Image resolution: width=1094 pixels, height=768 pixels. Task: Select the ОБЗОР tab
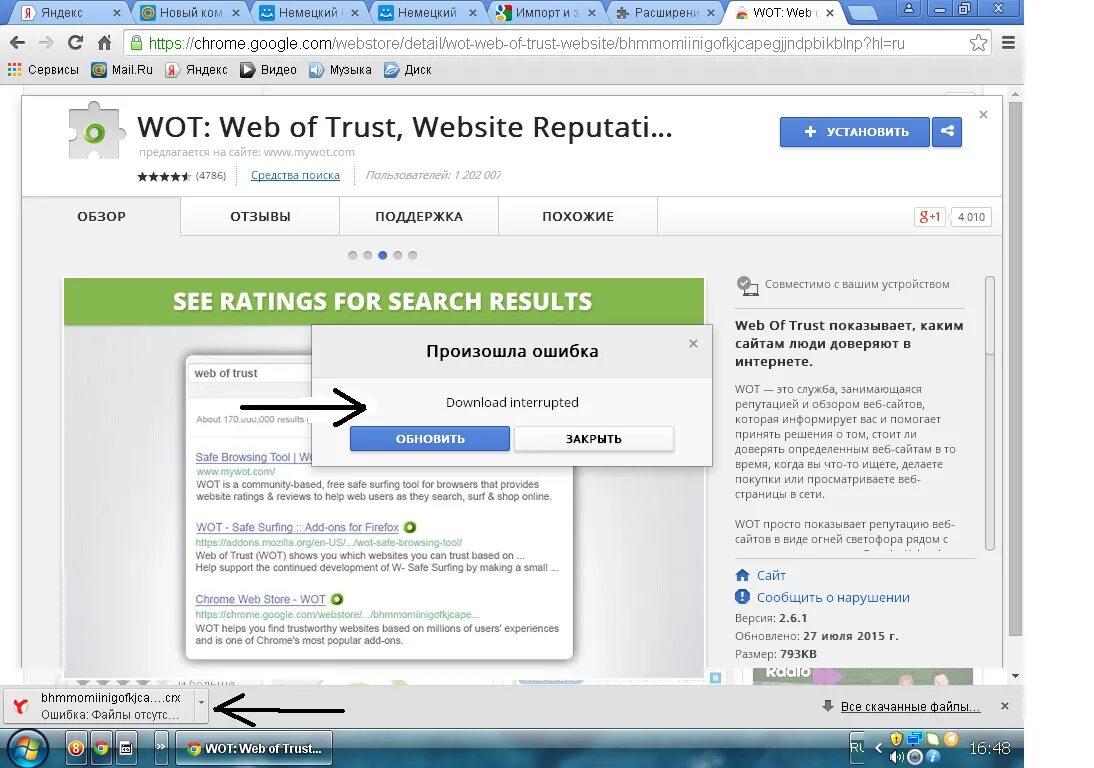pos(101,216)
